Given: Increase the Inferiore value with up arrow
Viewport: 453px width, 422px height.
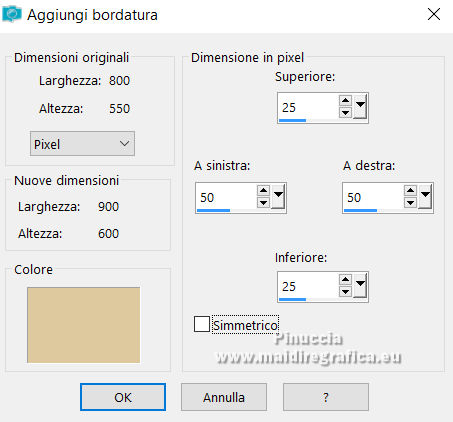Looking at the screenshot, I should 345,279.
